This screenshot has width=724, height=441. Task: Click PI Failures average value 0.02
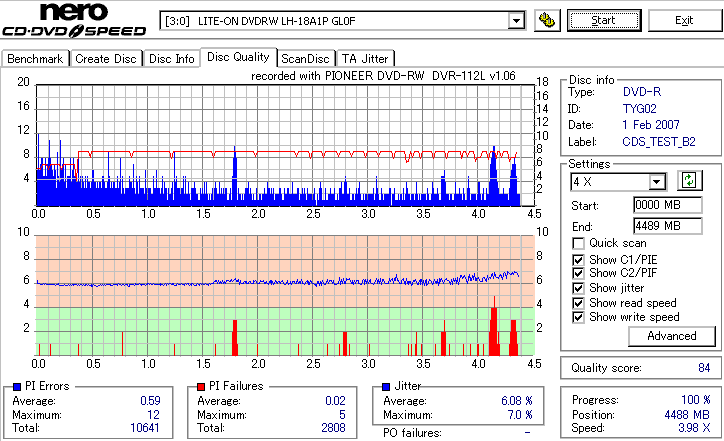click(x=335, y=401)
